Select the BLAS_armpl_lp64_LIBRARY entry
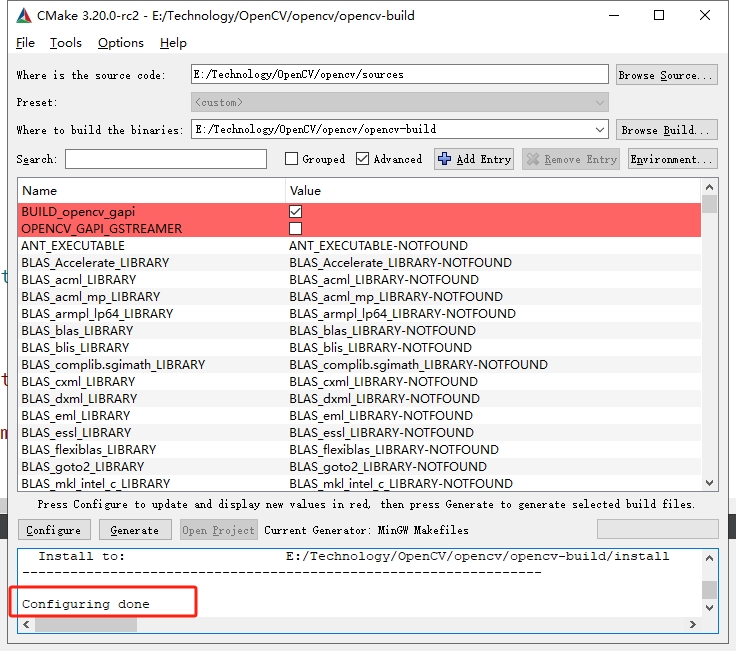 [98, 314]
